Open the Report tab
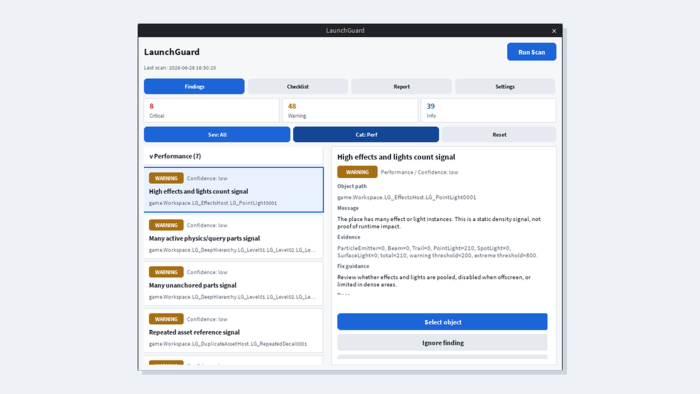The image size is (700, 394). tap(401, 87)
